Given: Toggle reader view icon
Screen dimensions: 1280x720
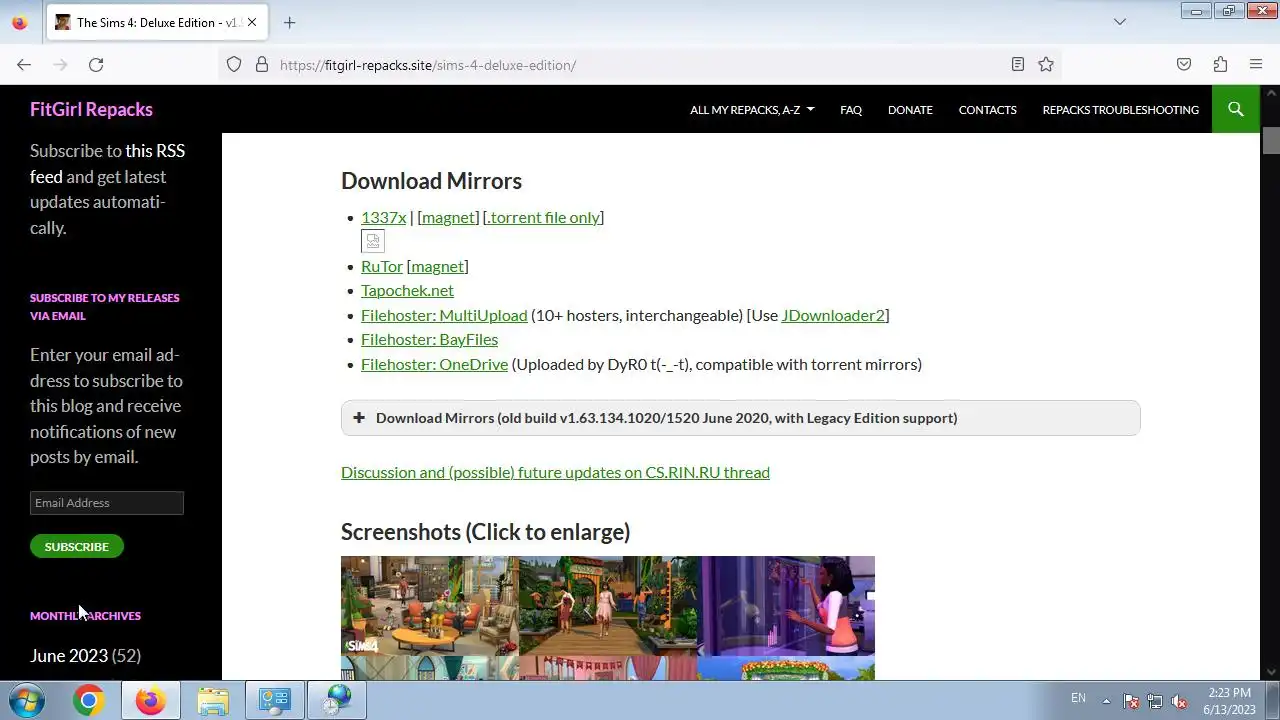Looking at the screenshot, I should point(1018,65).
